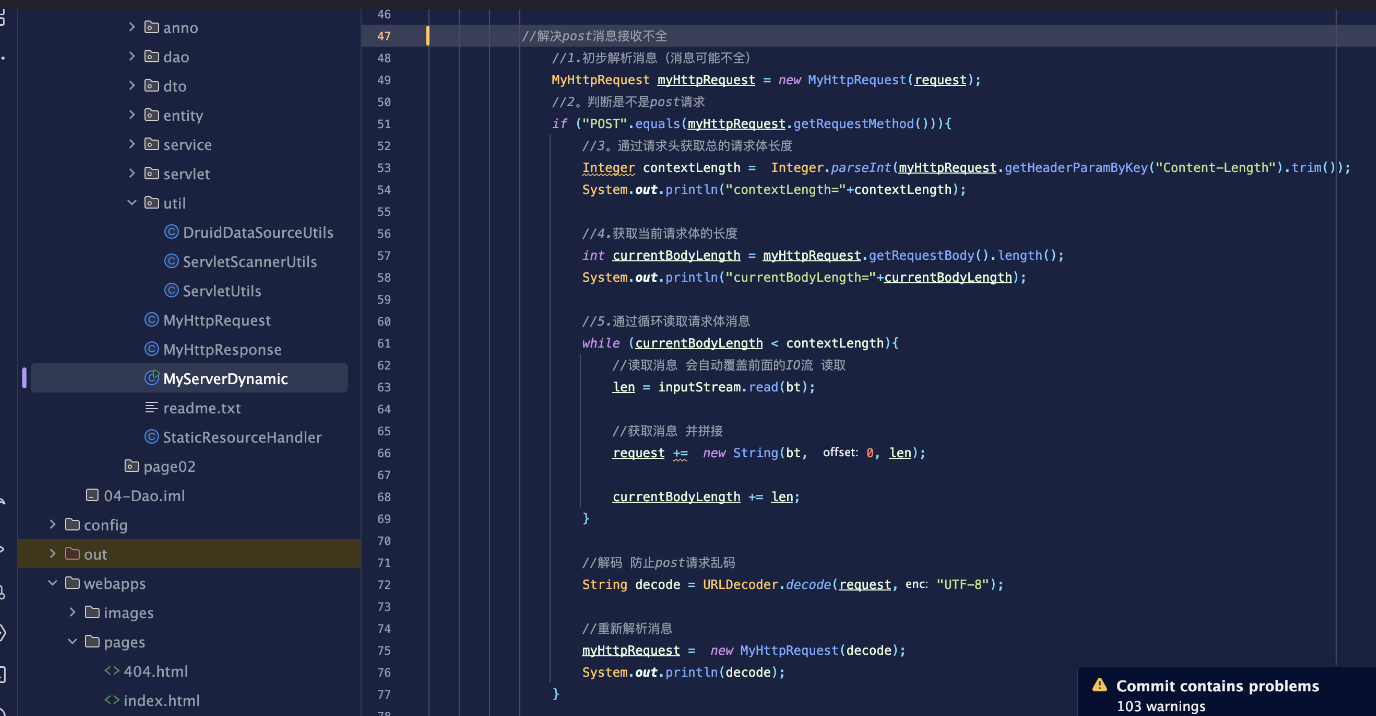Expand the config folder chevron

point(53,525)
